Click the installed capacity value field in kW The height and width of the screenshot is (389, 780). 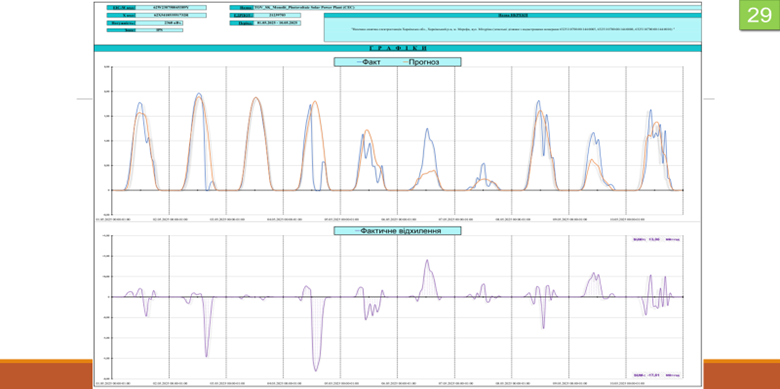(159, 23)
